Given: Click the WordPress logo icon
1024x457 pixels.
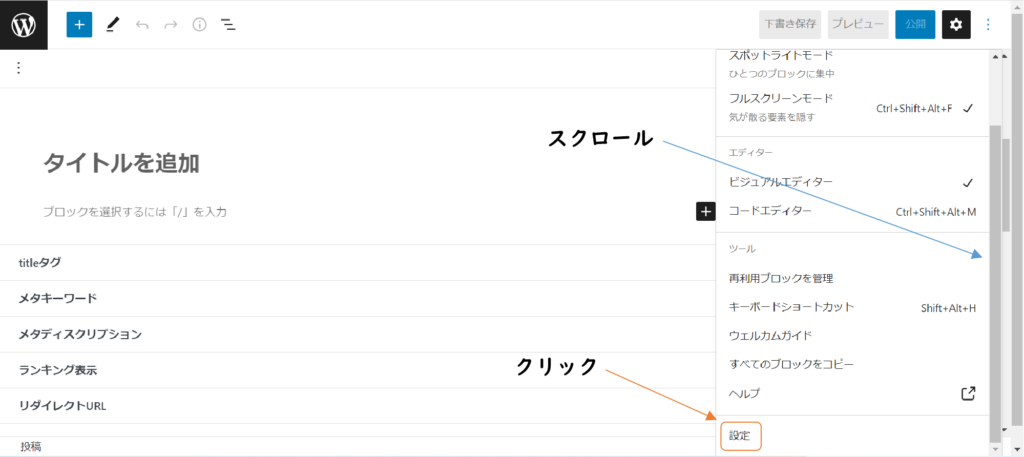Looking at the screenshot, I should tap(24, 25).
